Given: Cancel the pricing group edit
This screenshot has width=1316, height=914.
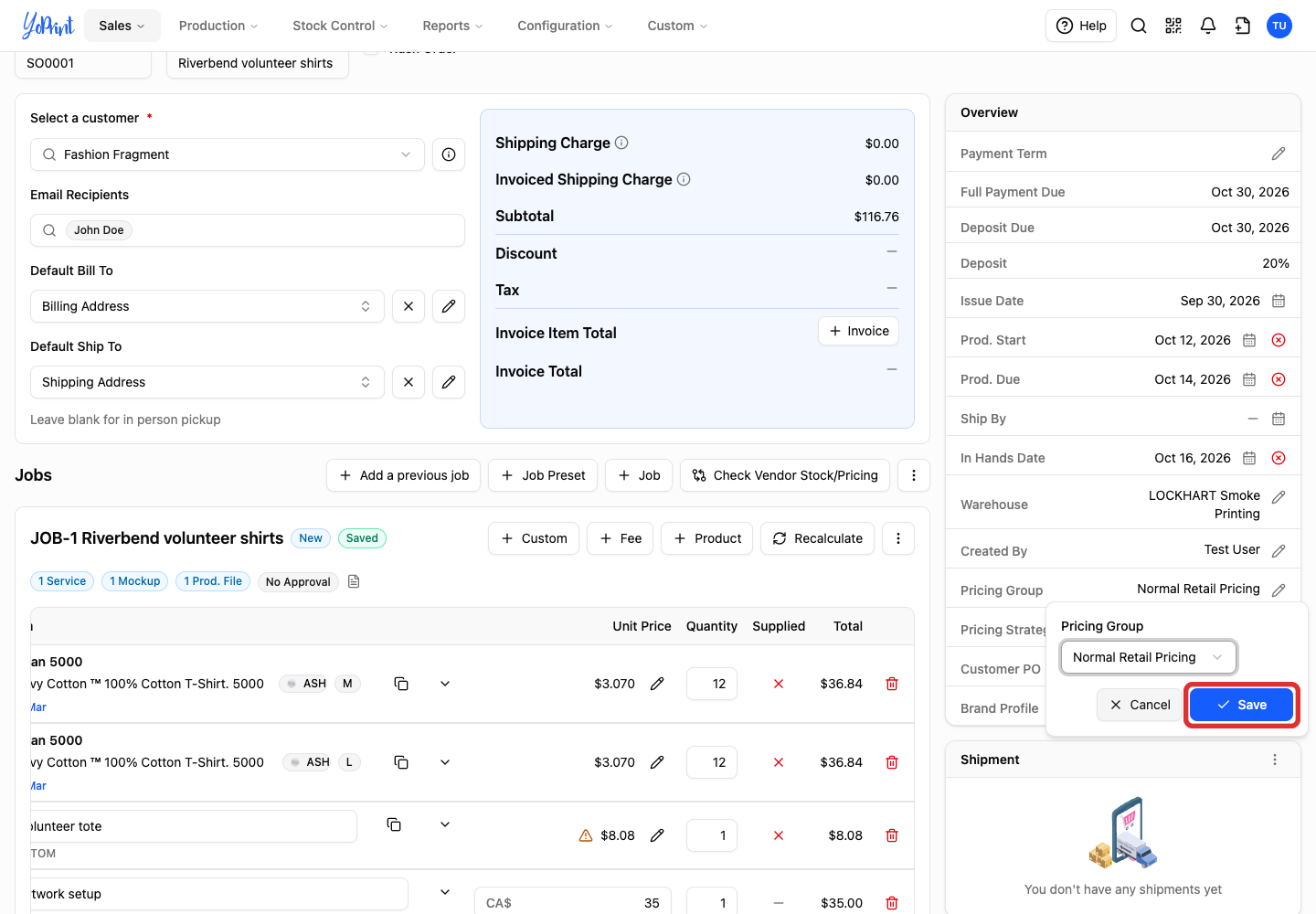Looking at the screenshot, I should [x=1140, y=705].
